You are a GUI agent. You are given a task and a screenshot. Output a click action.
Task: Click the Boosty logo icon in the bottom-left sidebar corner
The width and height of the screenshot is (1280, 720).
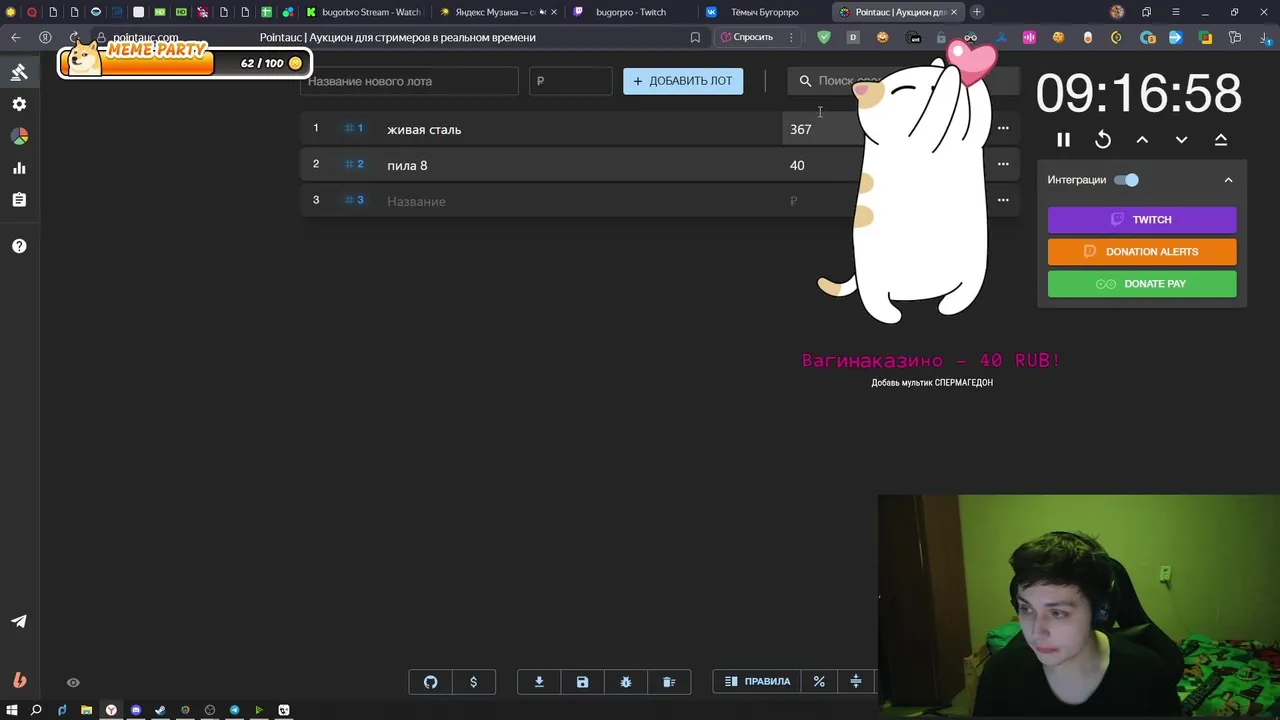tap(19, 680)
